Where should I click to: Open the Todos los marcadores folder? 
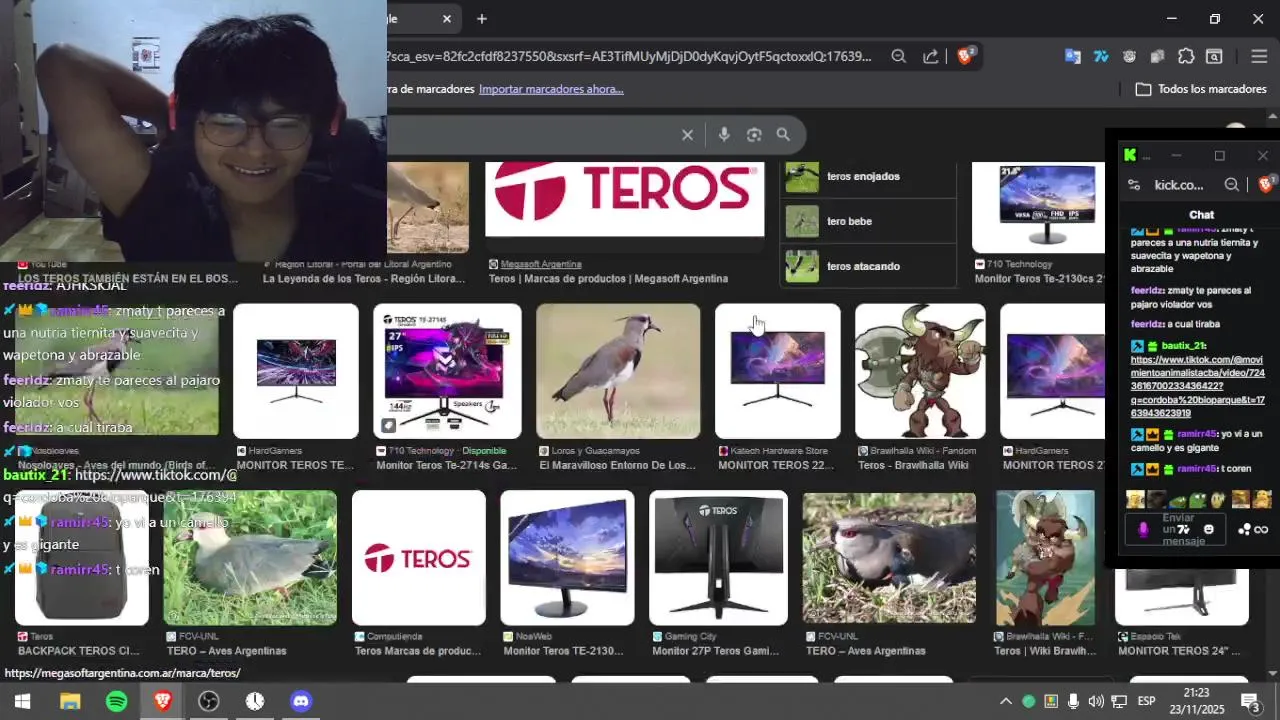[1201, 89]
